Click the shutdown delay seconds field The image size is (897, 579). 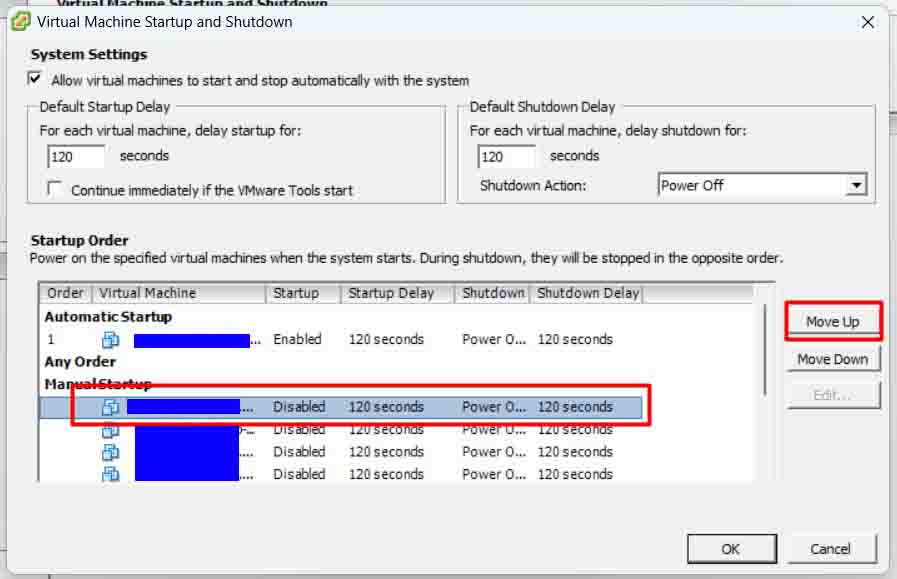(x=506, y=156)
